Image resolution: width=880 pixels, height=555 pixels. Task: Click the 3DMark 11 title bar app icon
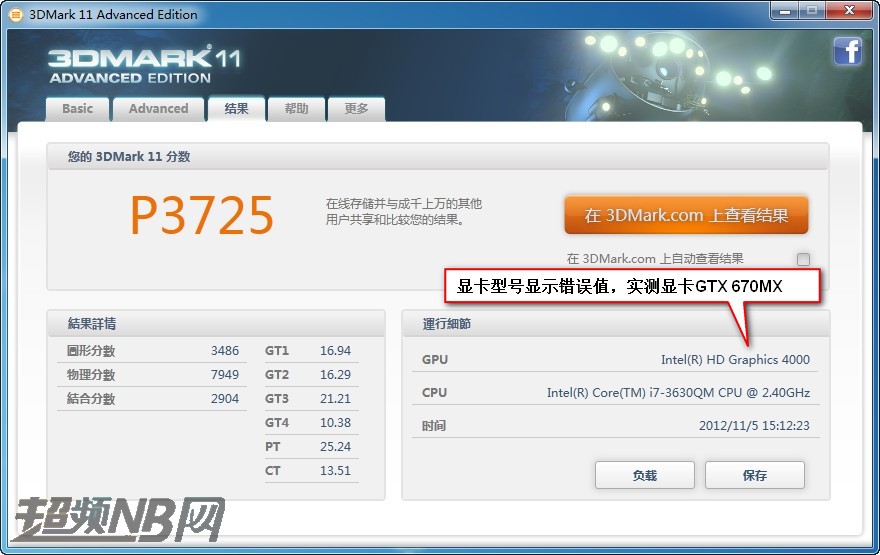click(16, 15)
